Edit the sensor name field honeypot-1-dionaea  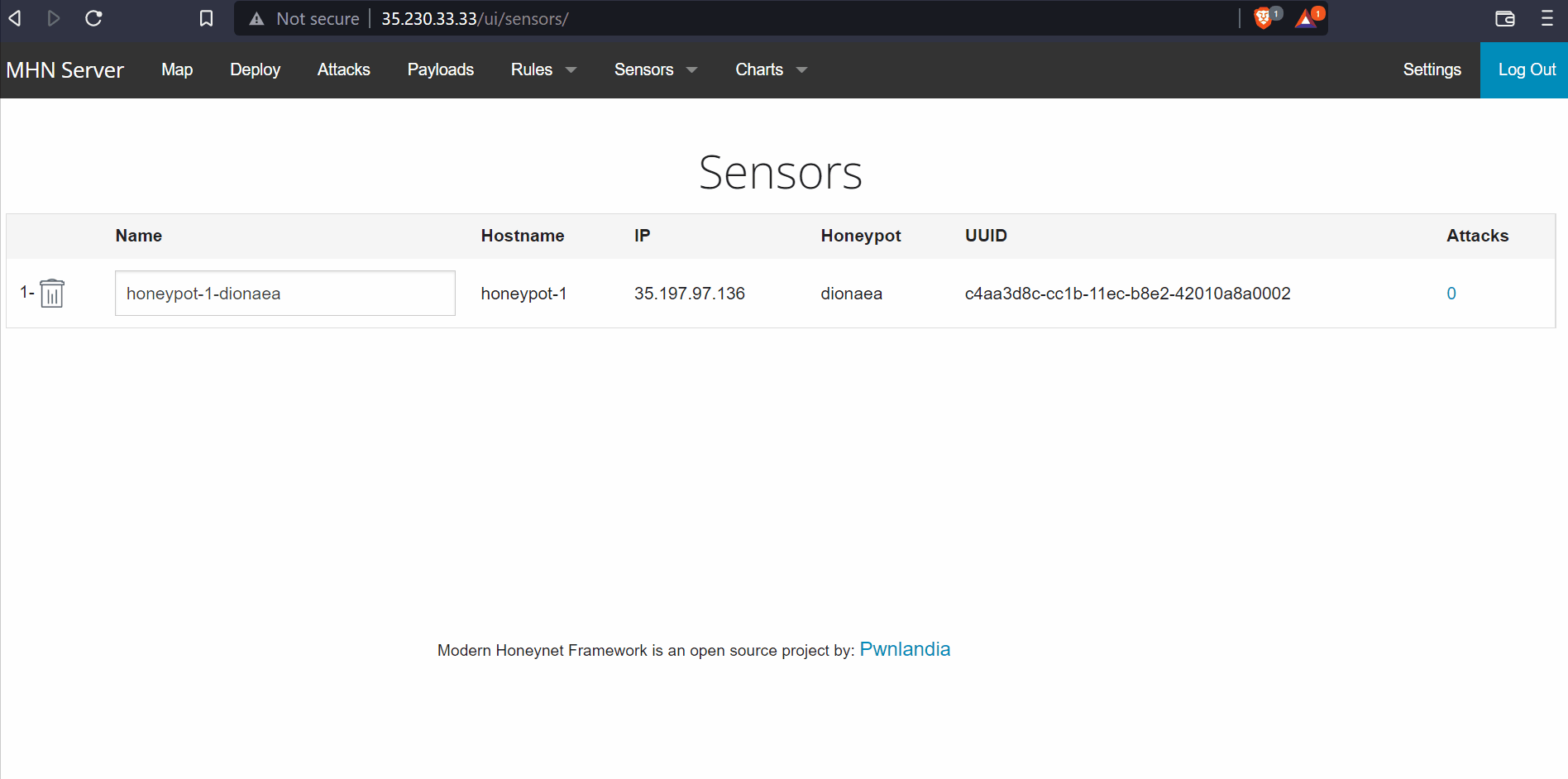(284, 293)
